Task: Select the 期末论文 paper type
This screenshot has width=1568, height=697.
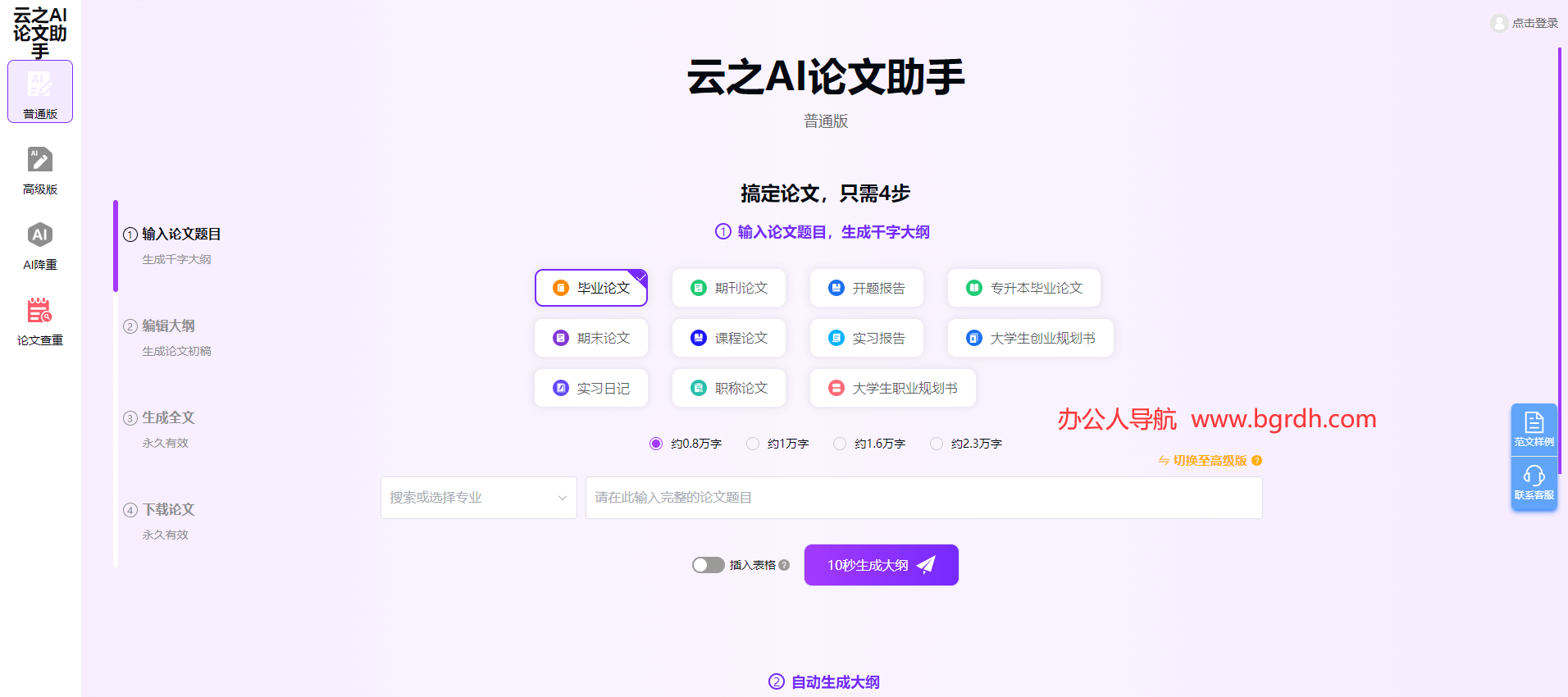Action: (591, 338)
